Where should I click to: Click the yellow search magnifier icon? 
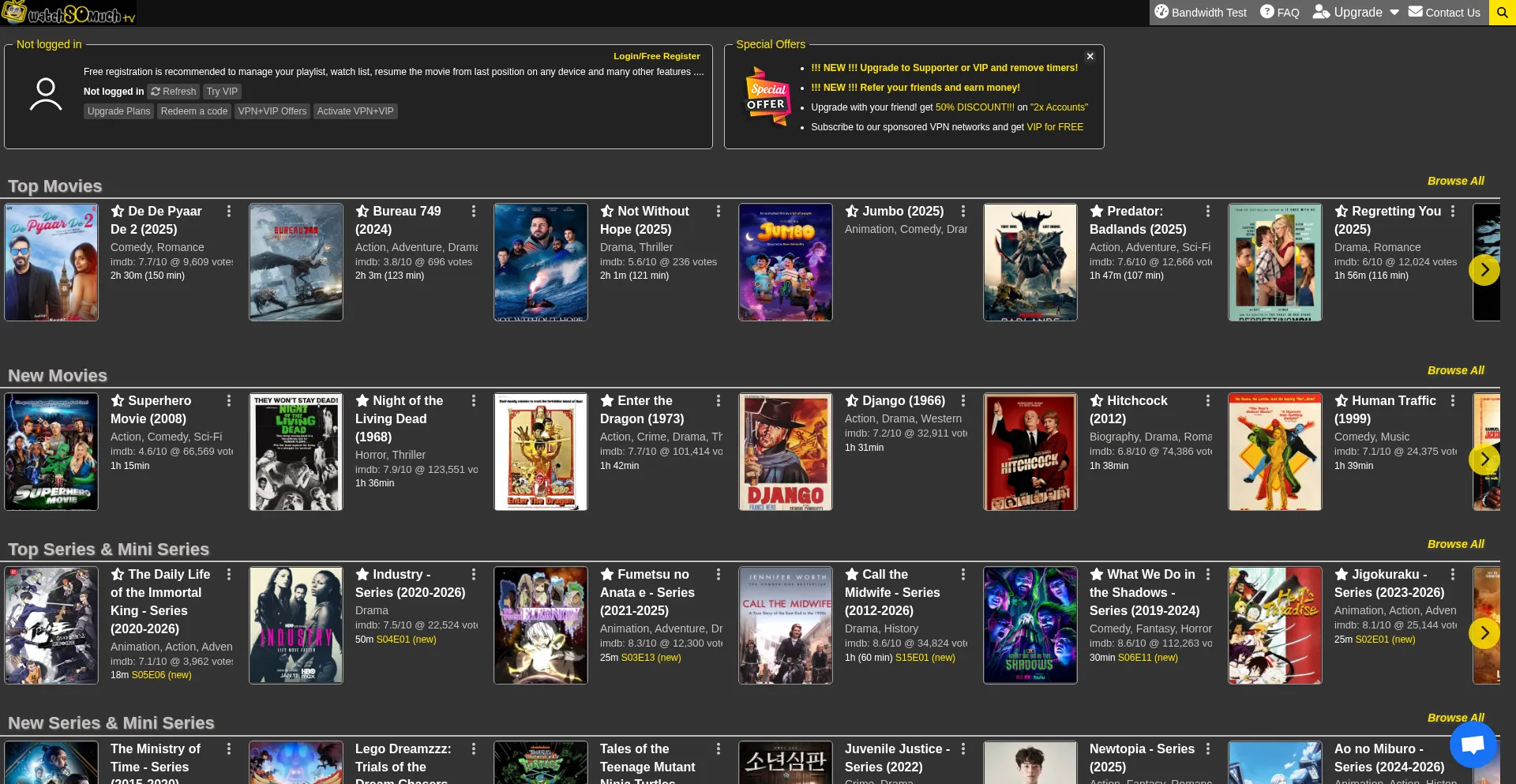tap(1502, 13)
